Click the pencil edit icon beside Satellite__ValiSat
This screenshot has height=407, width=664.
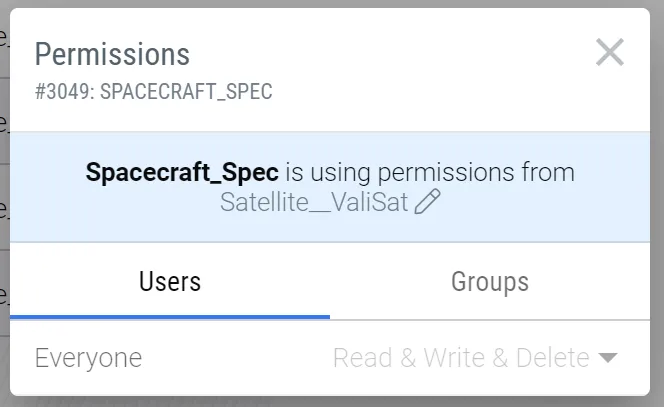[427, 202]
